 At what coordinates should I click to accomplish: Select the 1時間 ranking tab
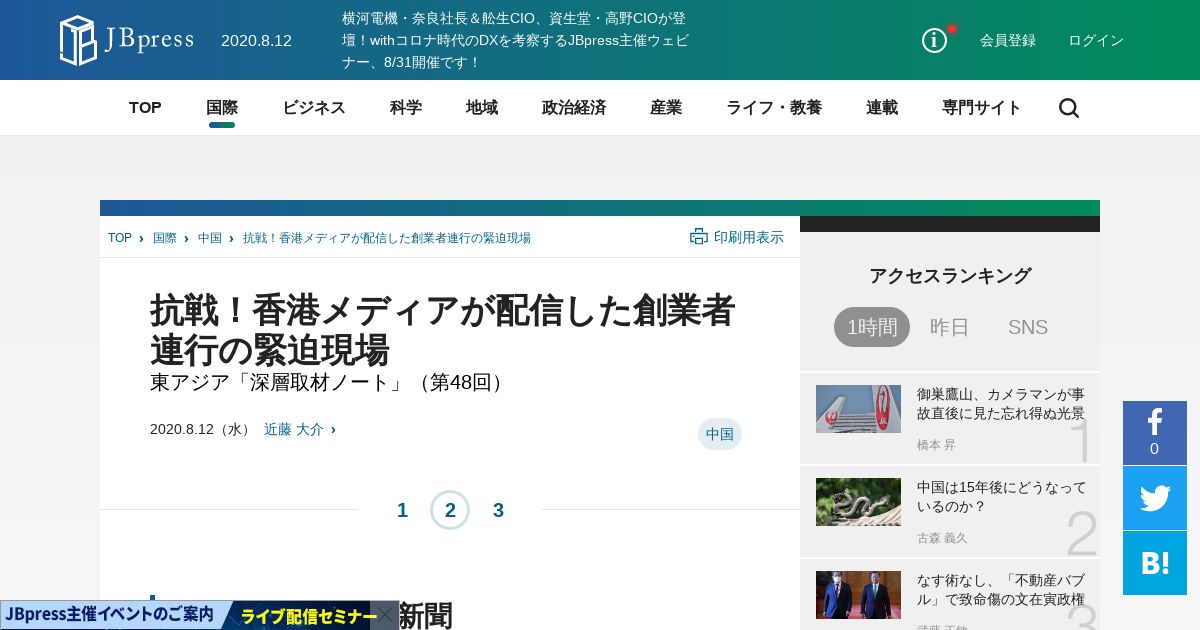(x=872, y=327)
